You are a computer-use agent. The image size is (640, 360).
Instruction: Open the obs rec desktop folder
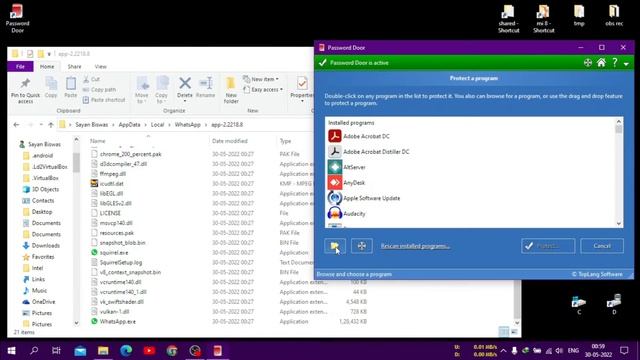pos(614,16)
